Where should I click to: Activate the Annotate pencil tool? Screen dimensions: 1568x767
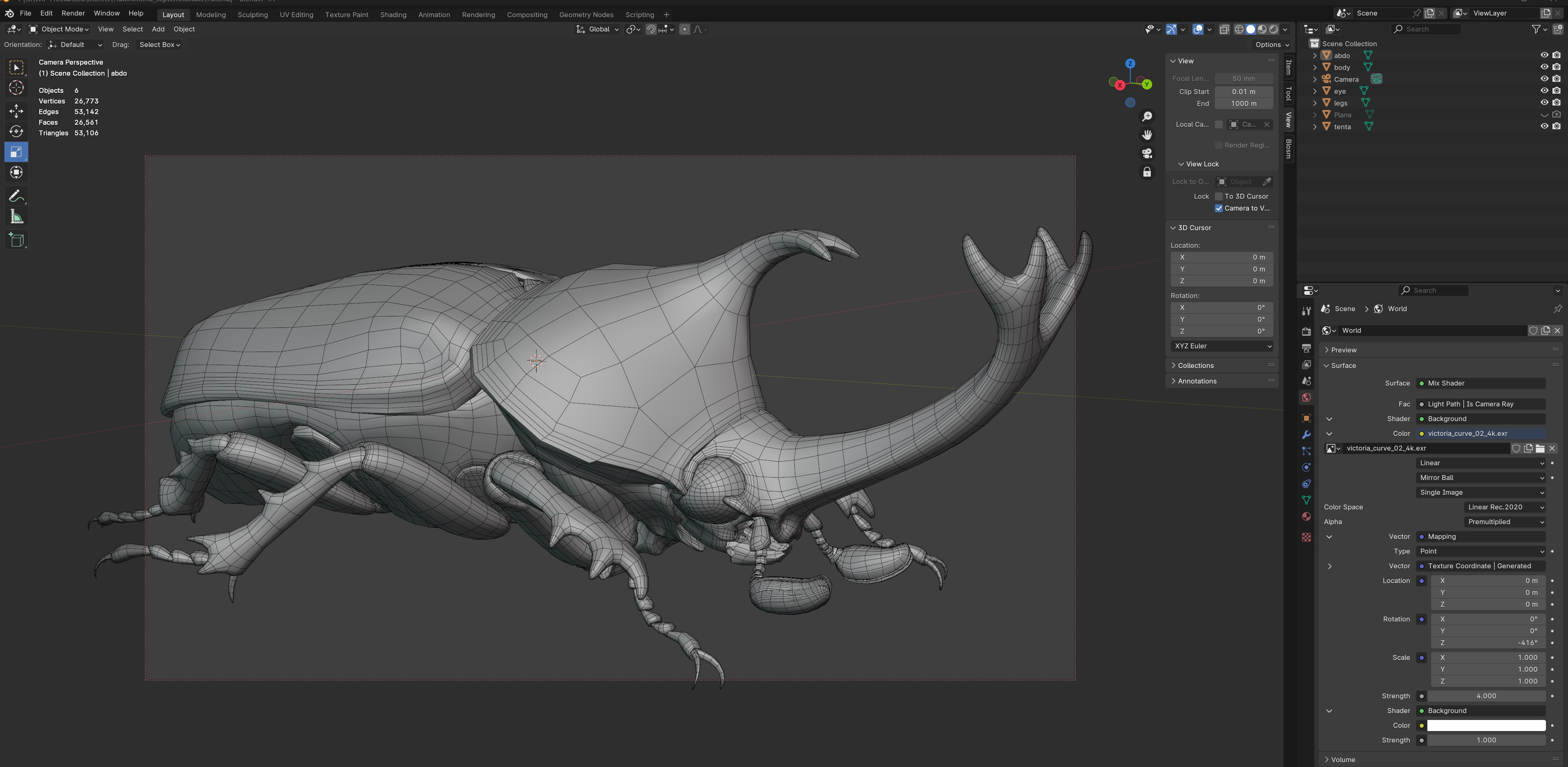coord(16,196)
